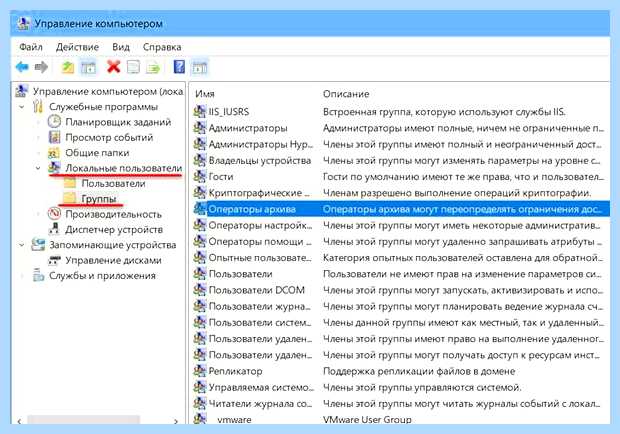Select the Операторы архива group row

[x=402, y=209]
